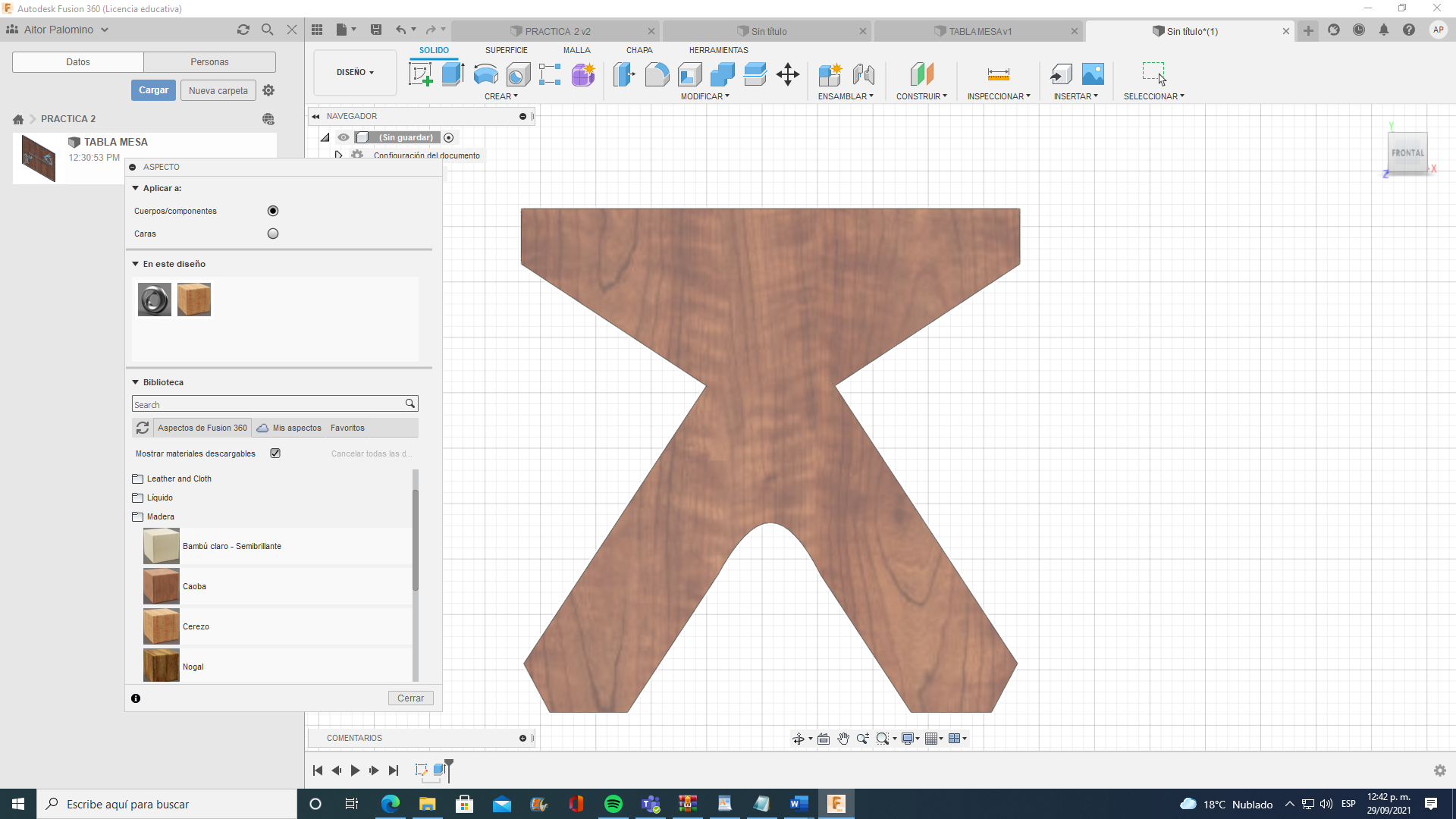
Task: Click the Extrude tool icon
Action: pyautogui.click(x=453, y=74)
